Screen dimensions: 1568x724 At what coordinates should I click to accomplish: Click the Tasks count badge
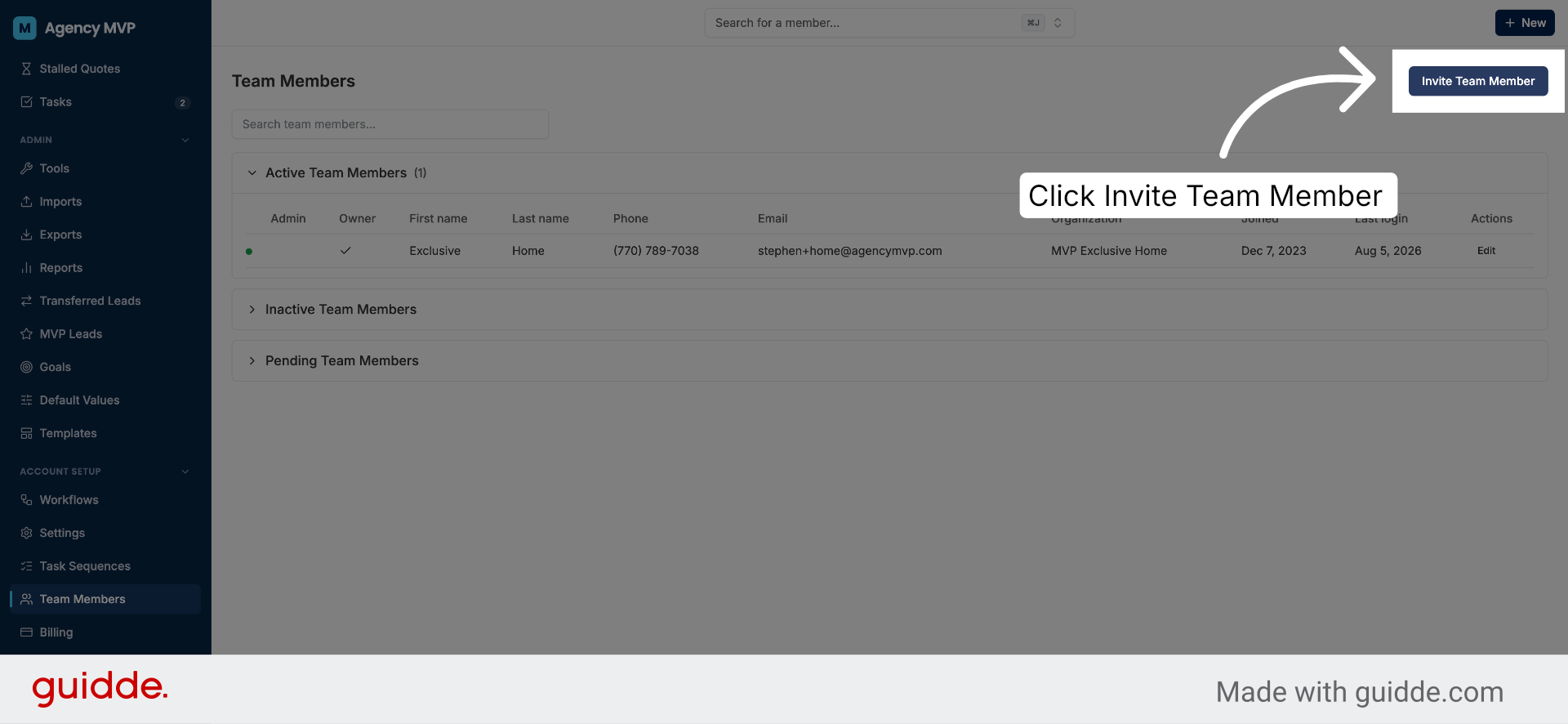point(182,103)
